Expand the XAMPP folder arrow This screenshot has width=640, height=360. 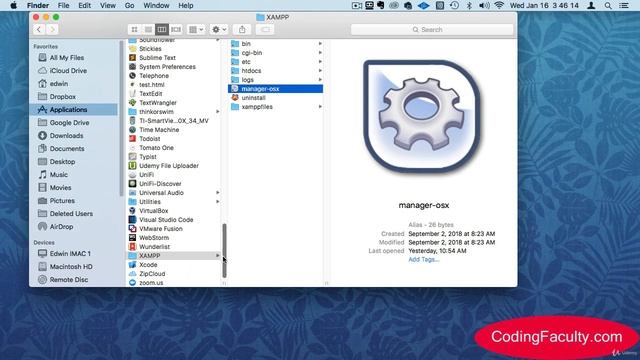218,256
